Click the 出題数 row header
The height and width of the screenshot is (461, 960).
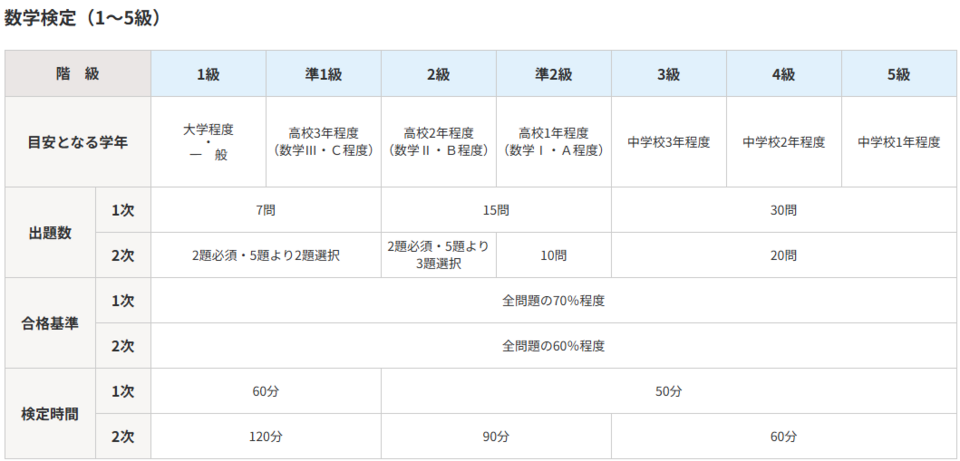(50, 232)
